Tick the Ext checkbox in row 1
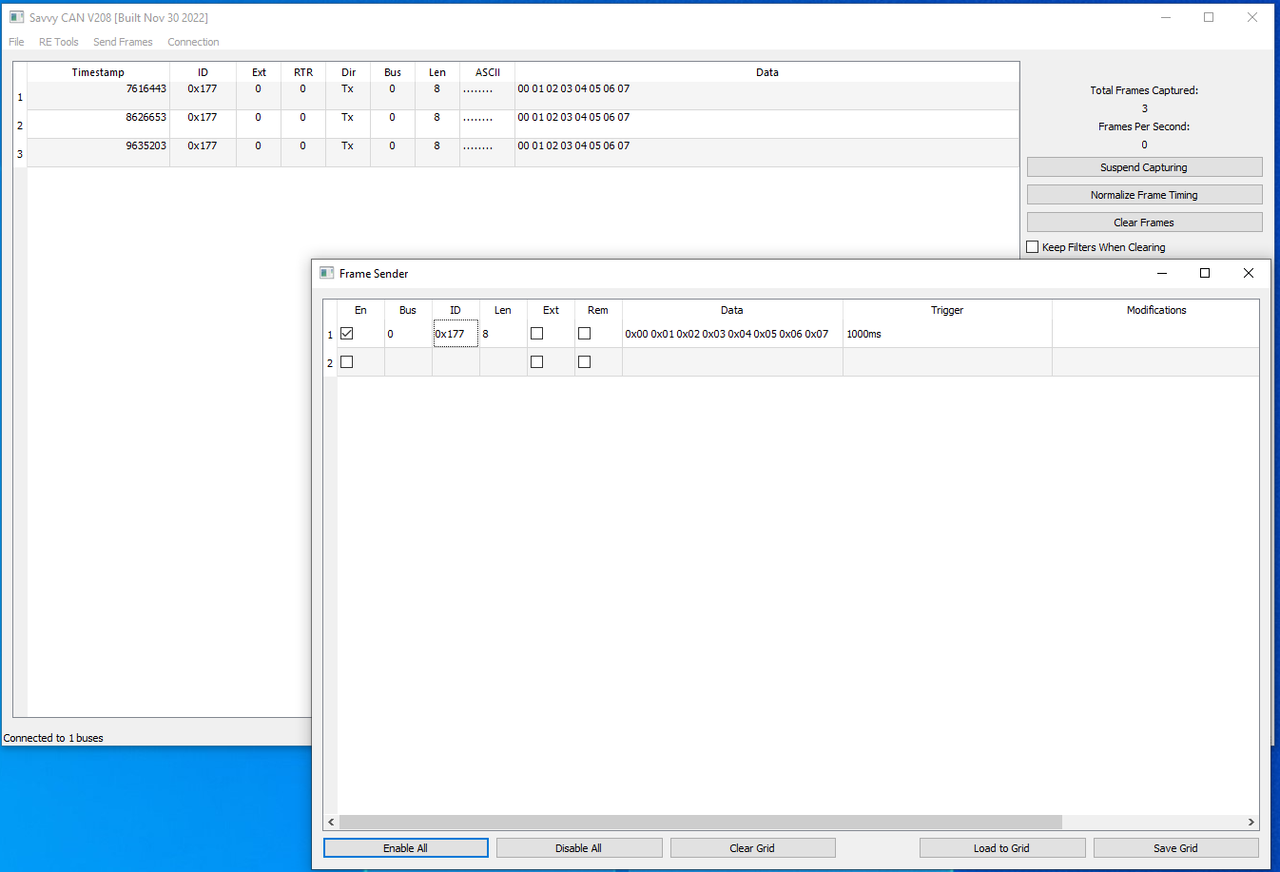The width and height of the screenshot is (1280, 872). tap(537, 334)
